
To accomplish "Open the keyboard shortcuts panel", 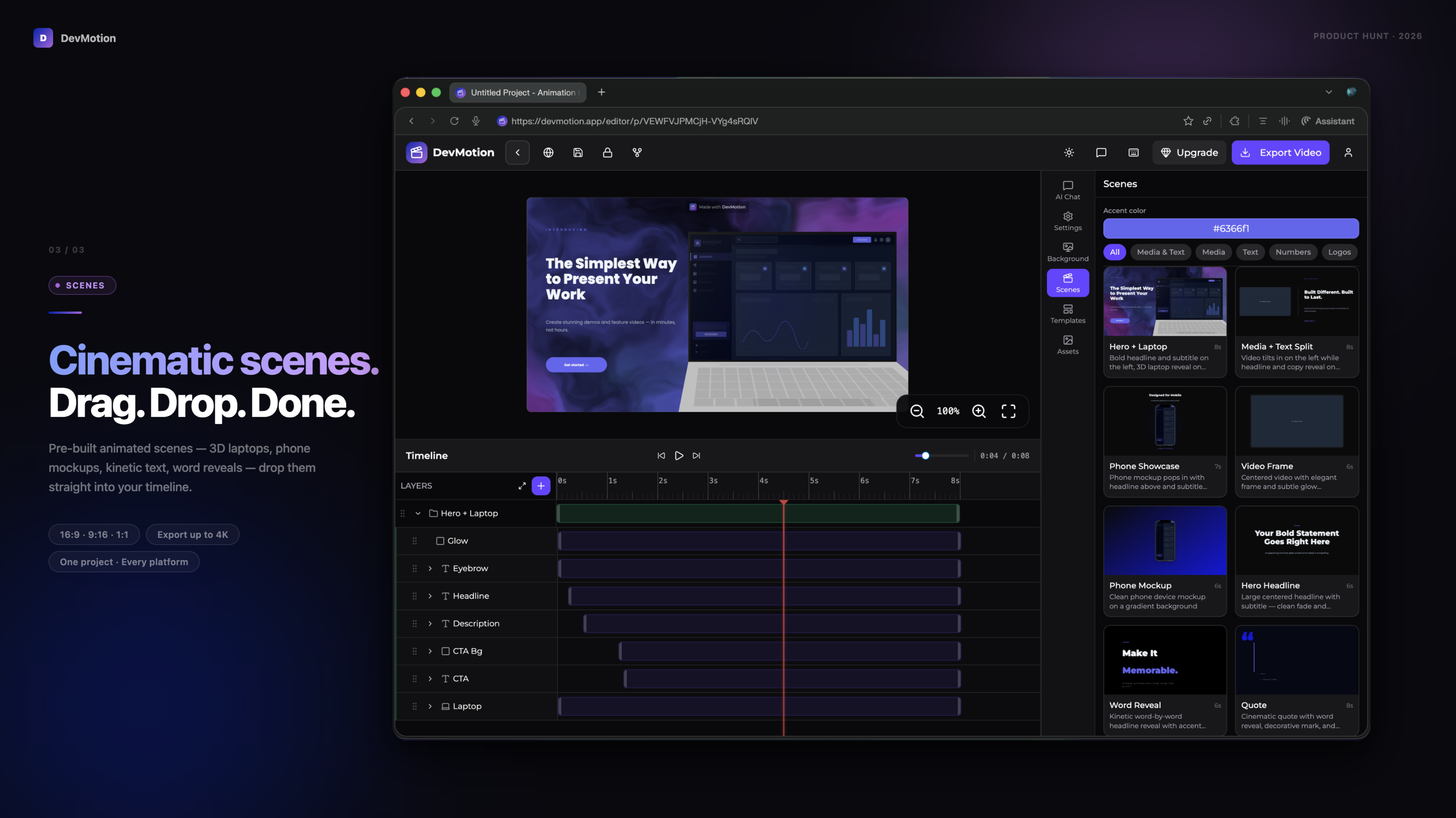I will coord(1133,152).
